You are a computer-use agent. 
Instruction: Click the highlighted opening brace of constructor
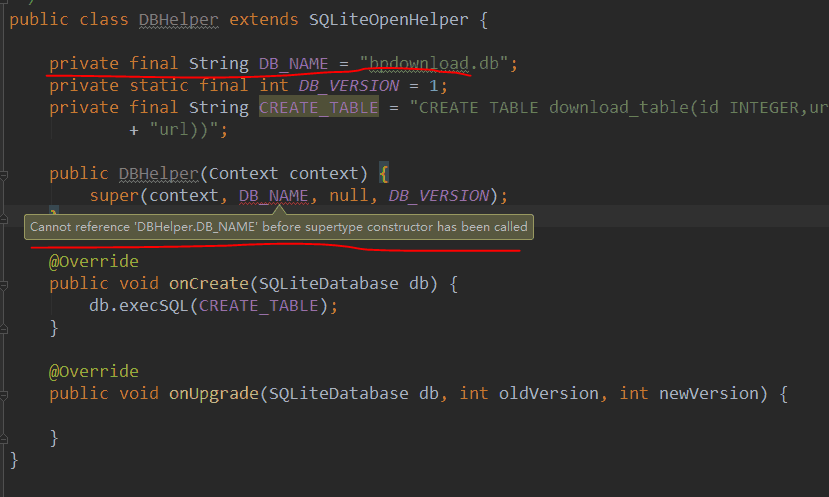[384, 173]
